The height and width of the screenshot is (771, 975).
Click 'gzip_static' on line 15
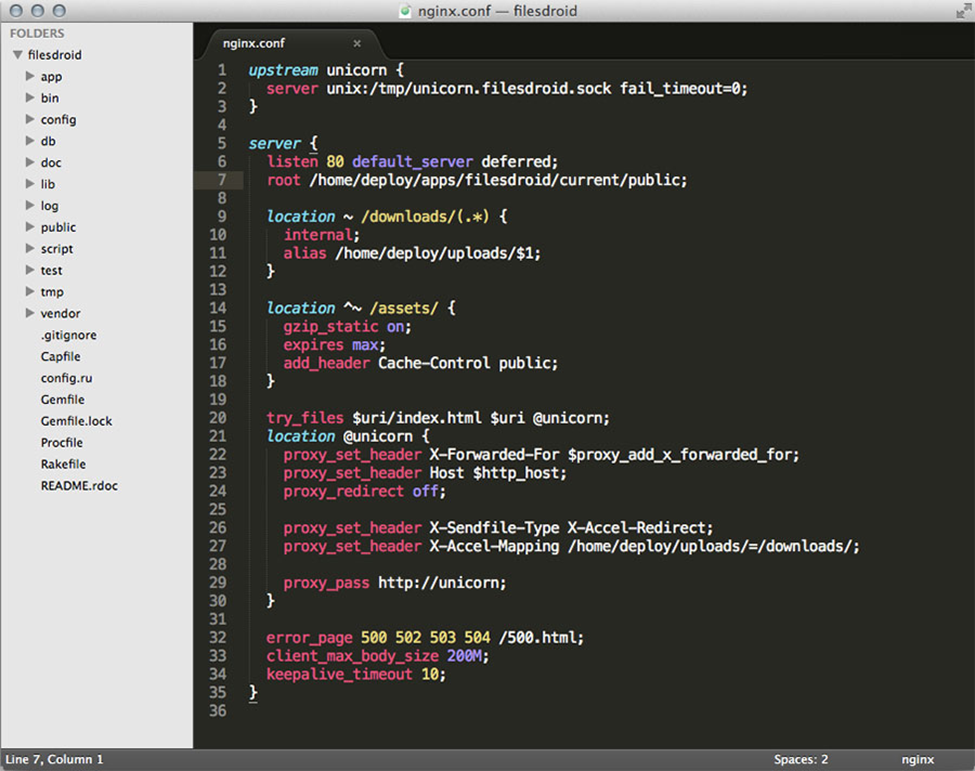(331, 326)
